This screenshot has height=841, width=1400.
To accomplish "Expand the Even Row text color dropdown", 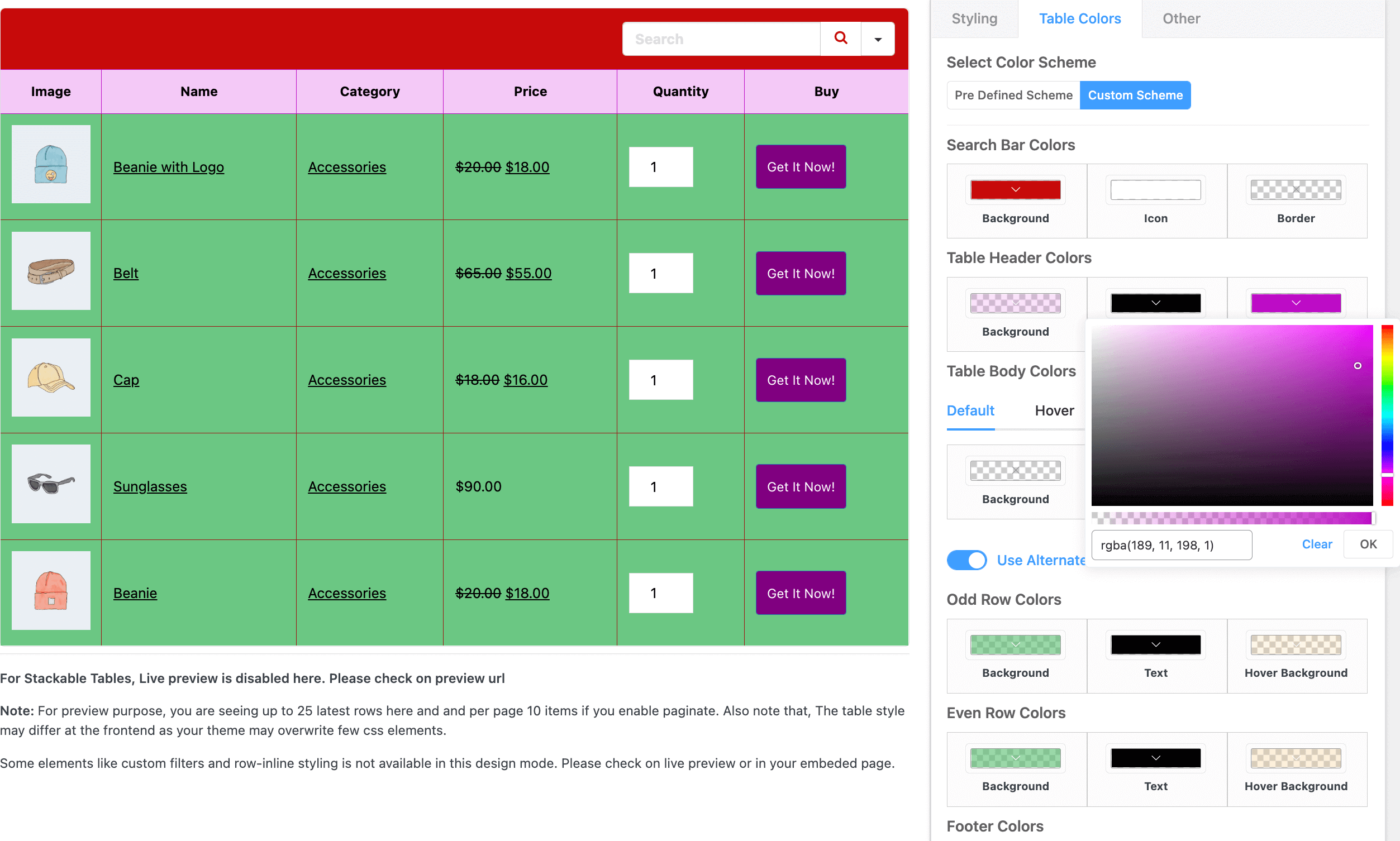I will (1155, 758).
